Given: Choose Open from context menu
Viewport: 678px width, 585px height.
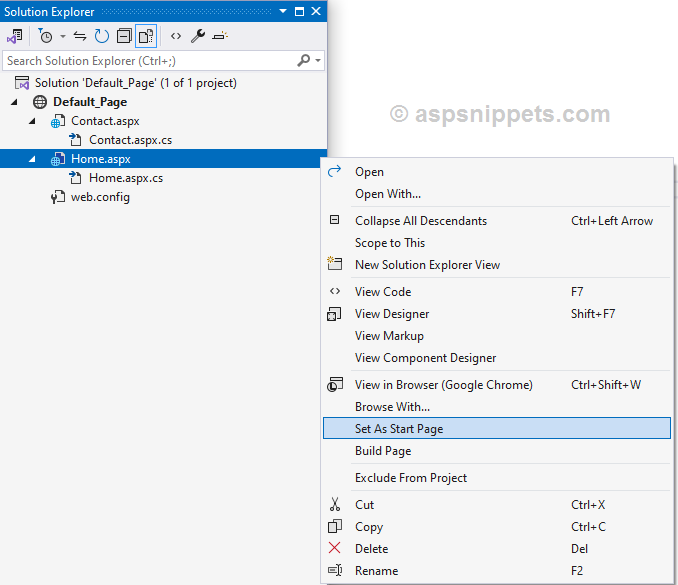Looking at the screenshot, I should coord(497,172).
